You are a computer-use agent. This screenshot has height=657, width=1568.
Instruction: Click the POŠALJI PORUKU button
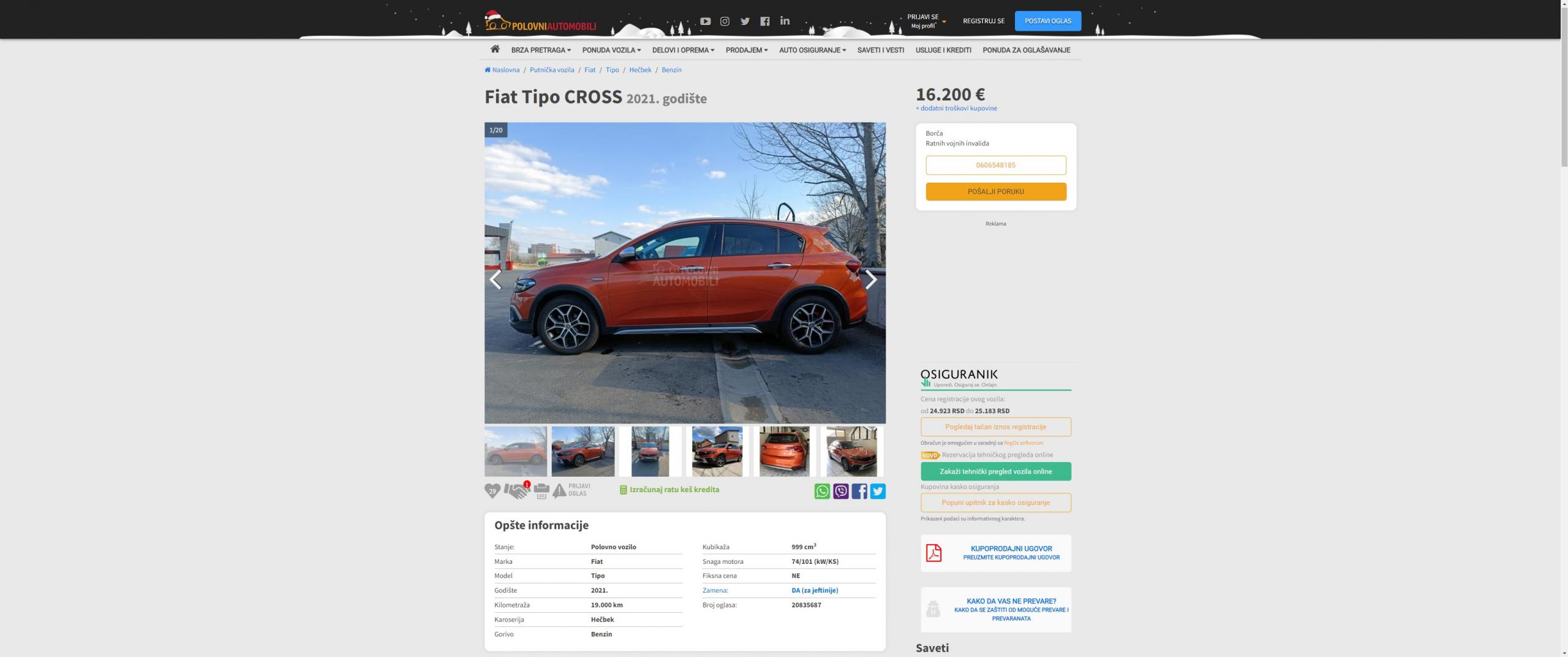(995, 192)
